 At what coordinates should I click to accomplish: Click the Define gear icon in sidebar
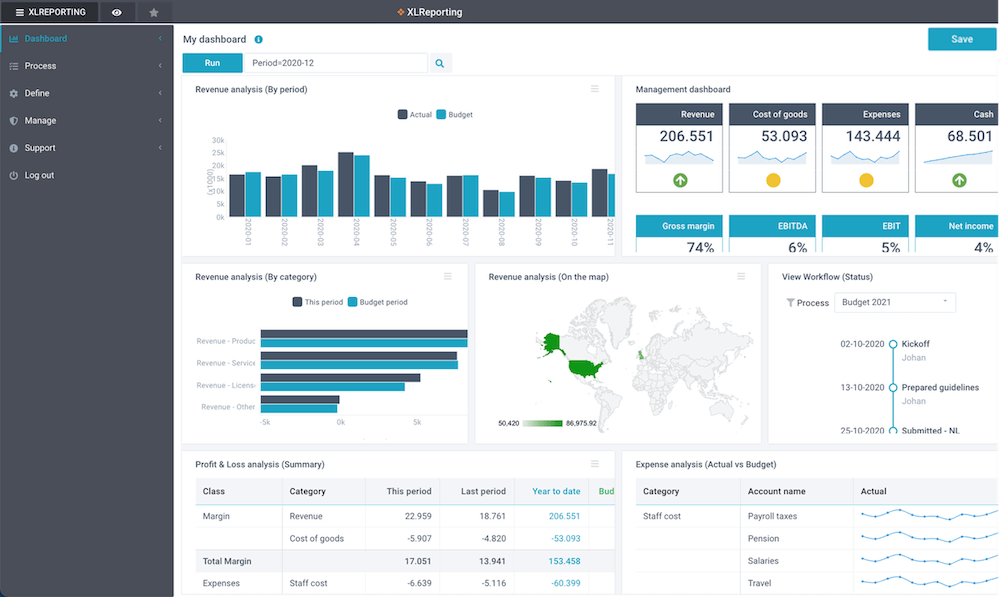pos(13,94)
